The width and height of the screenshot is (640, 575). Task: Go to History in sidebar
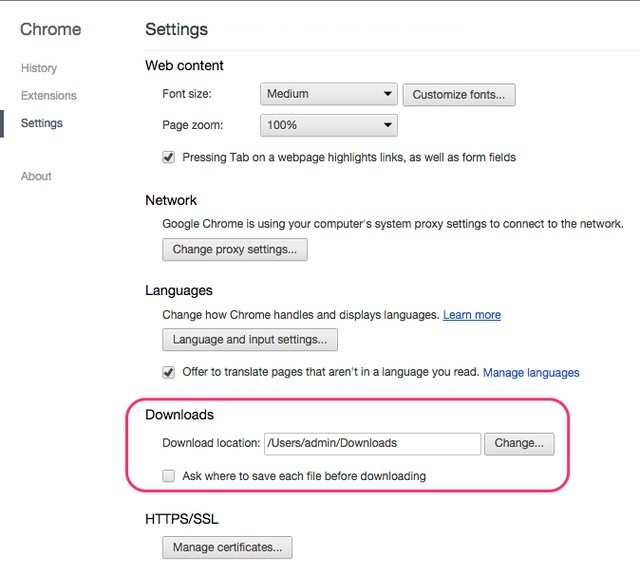coord(39,68)
